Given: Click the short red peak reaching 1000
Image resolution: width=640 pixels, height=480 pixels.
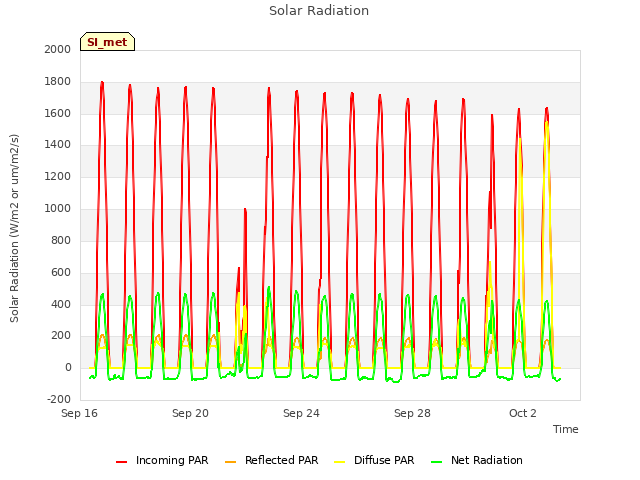Looking at the screenshot, I should tap(245, 210).
